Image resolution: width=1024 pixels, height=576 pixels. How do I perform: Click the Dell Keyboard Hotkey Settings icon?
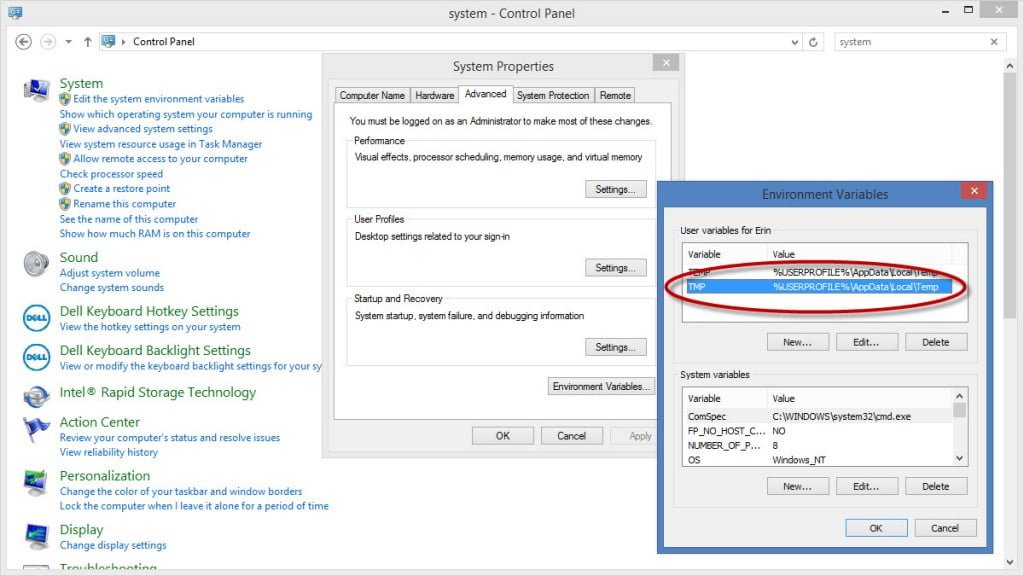[36, 316]
